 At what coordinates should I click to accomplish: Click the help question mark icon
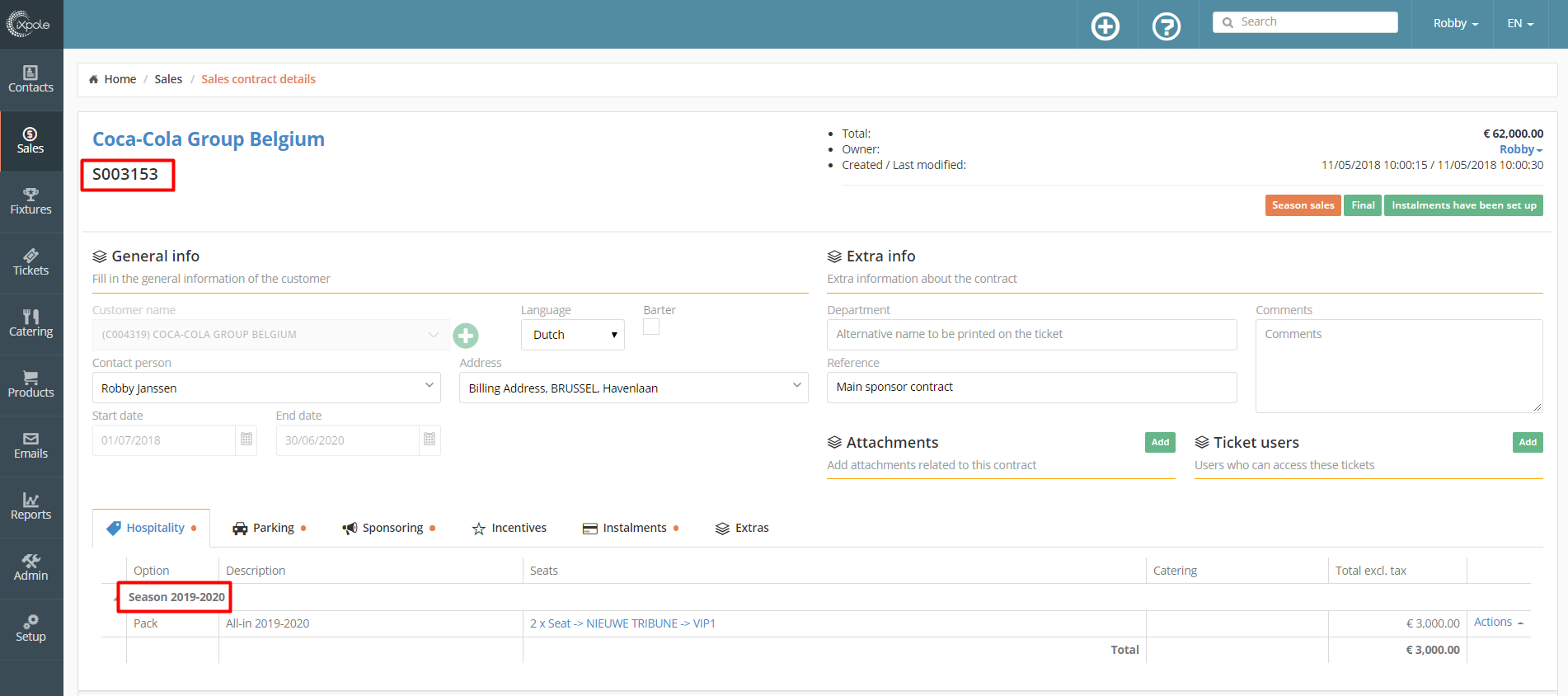coord(1166,26)
